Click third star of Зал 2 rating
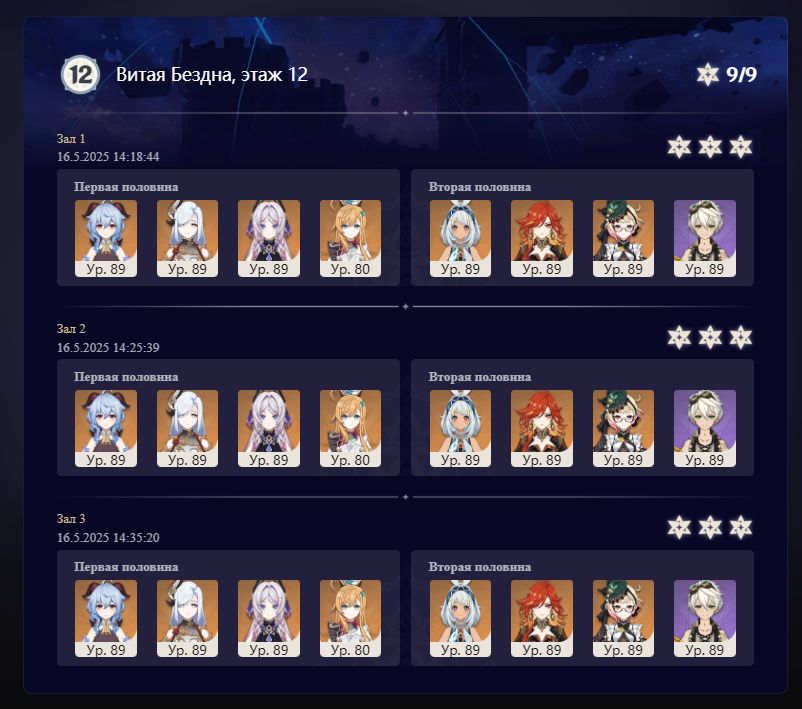The image size is (802, 709). [x=741, y=338]
